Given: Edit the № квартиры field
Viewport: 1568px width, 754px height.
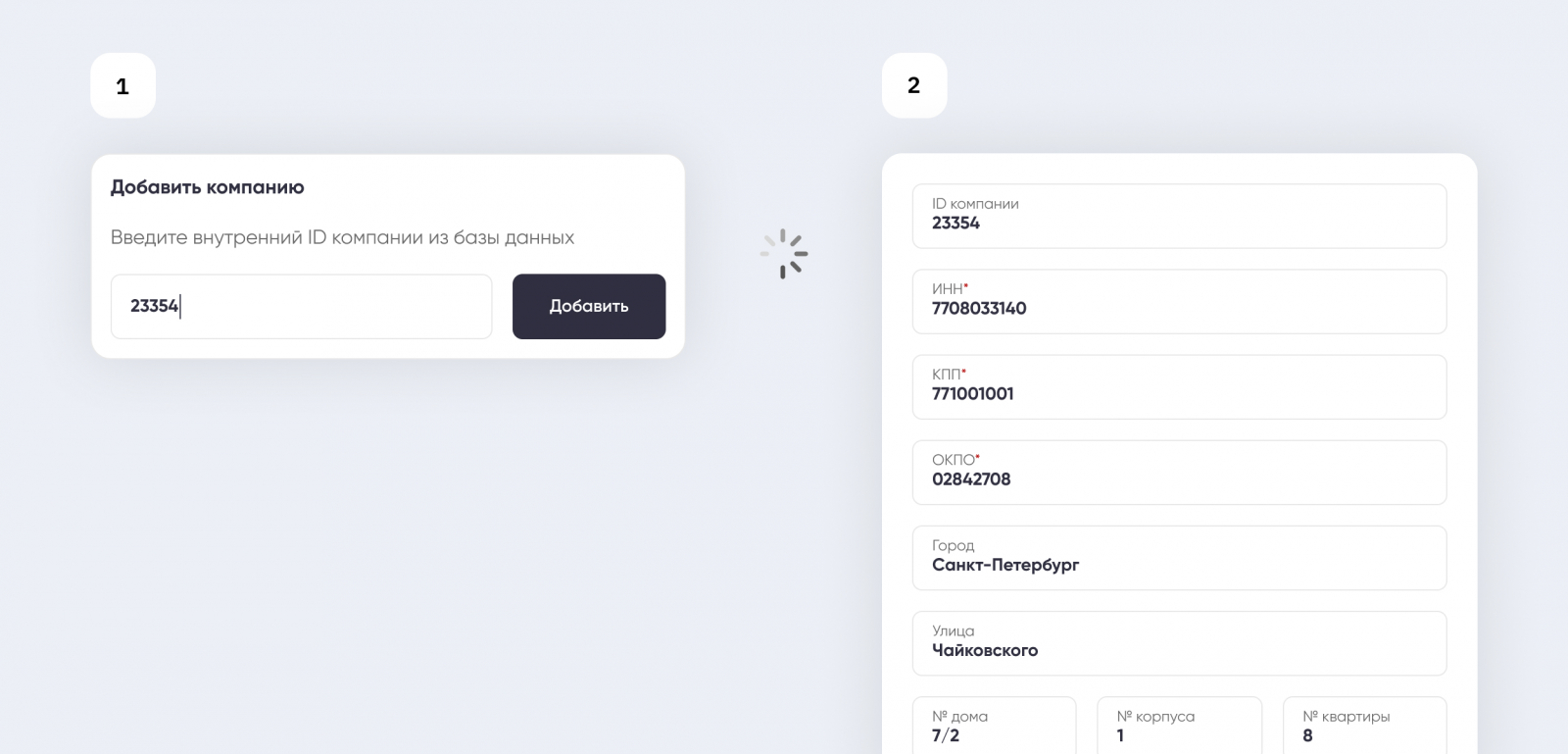Looking at the screenshot, I should click(x=1364, y=727).
